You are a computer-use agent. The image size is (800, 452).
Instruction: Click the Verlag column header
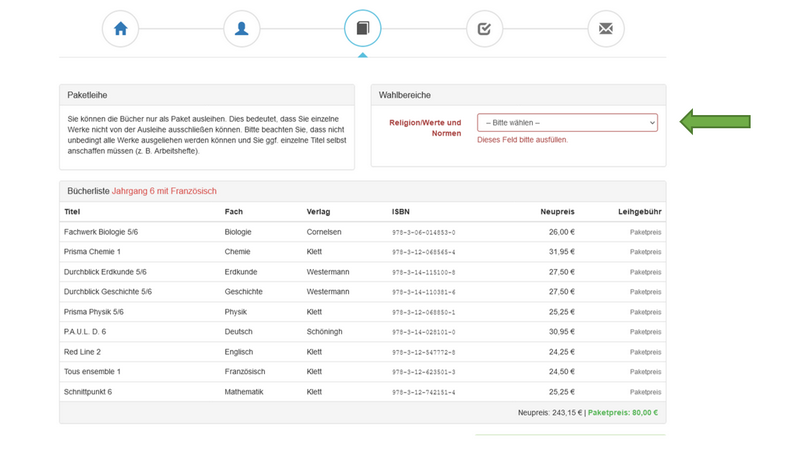click(318, 212)
